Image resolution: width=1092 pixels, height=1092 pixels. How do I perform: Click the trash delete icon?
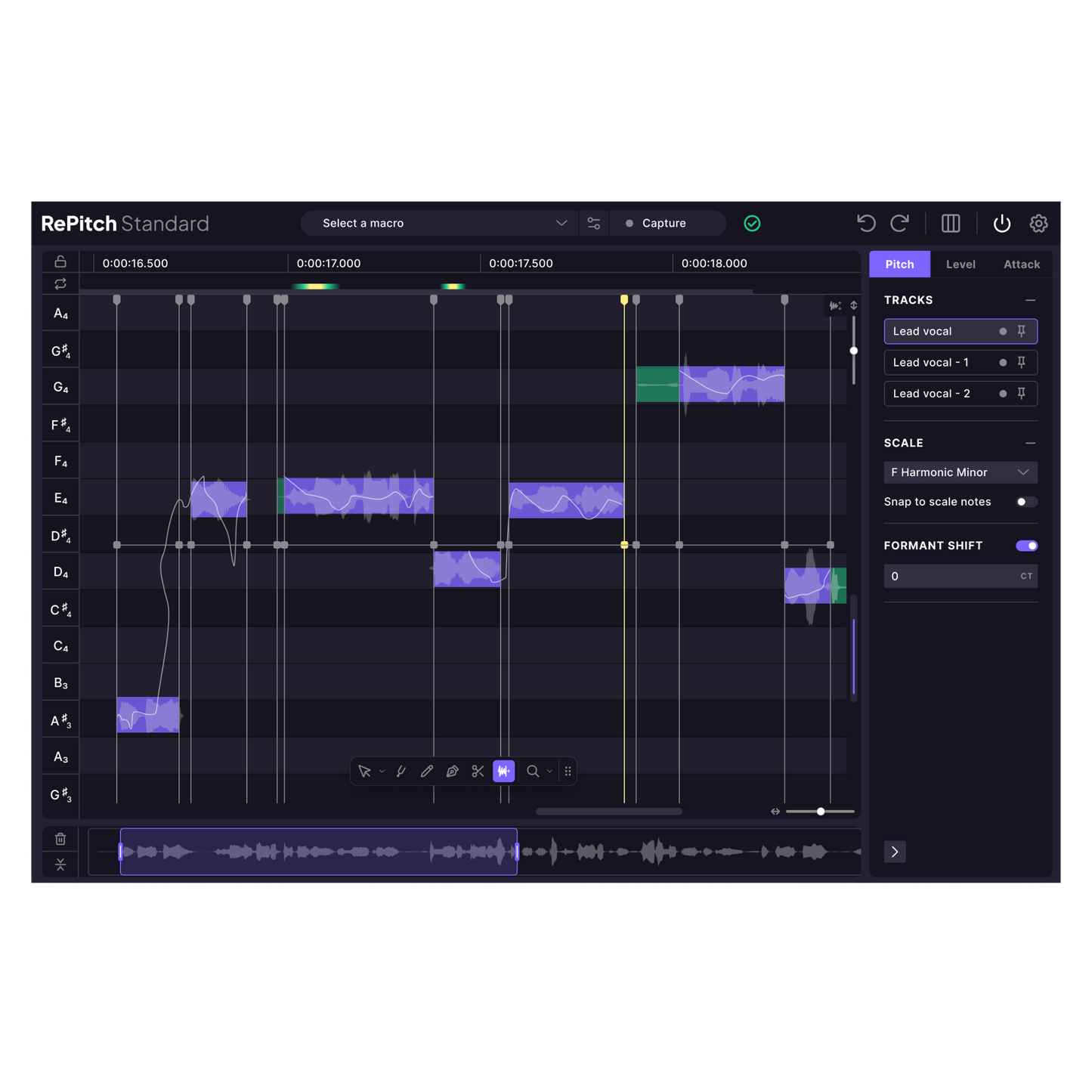pos(60,839)
